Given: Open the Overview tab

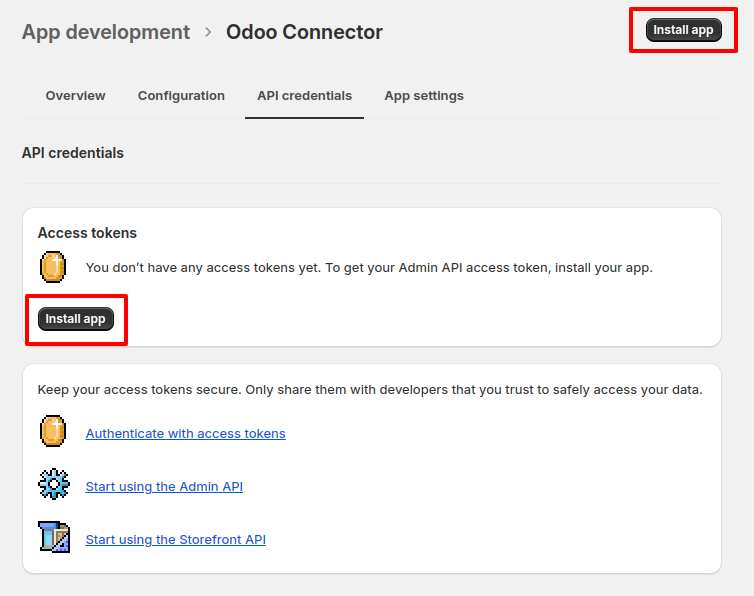Looking at the screenshot, I should click(75, 96).
